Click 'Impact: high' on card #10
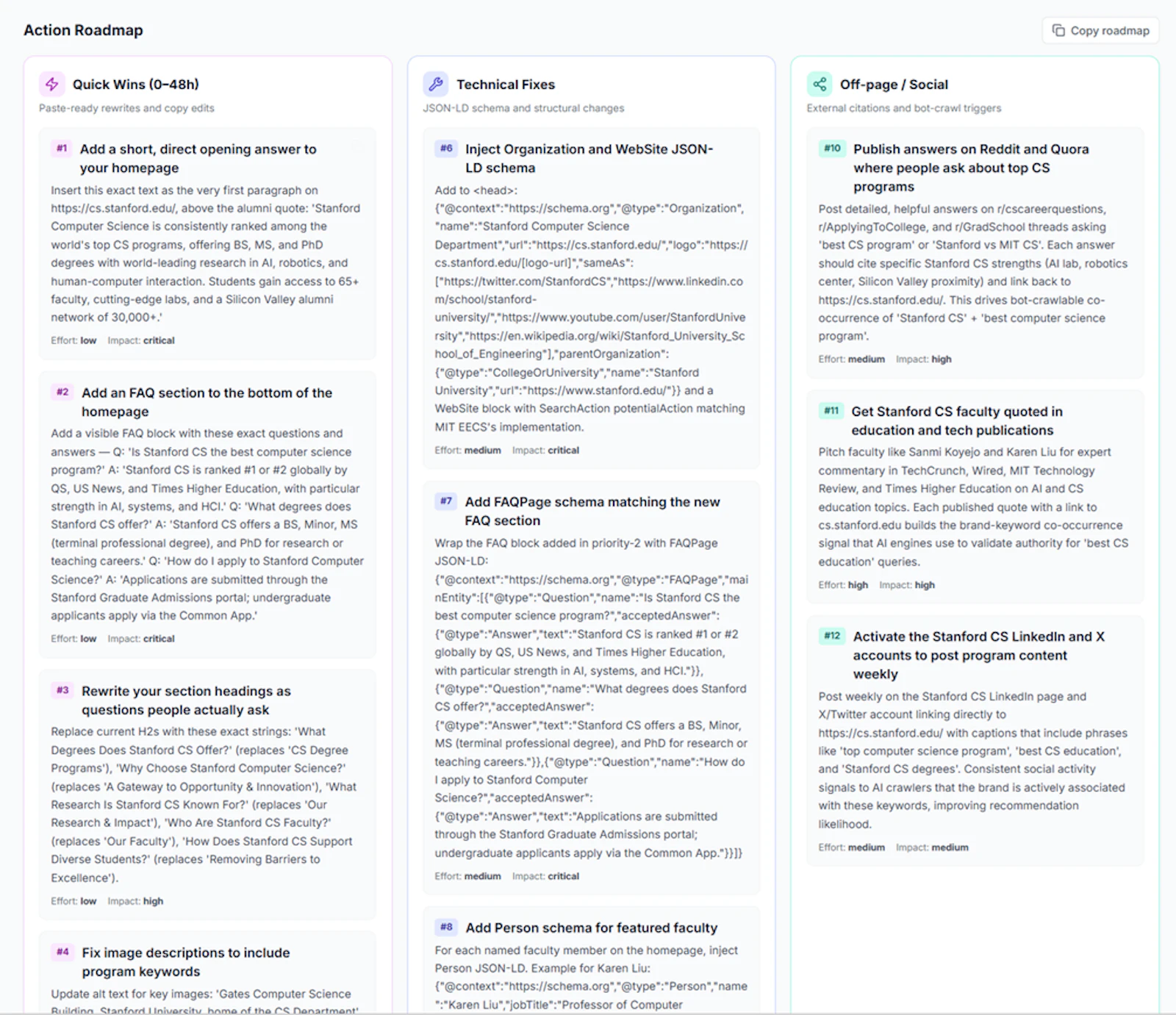This screenshot has height=1015, width=1176. (924, 359)
